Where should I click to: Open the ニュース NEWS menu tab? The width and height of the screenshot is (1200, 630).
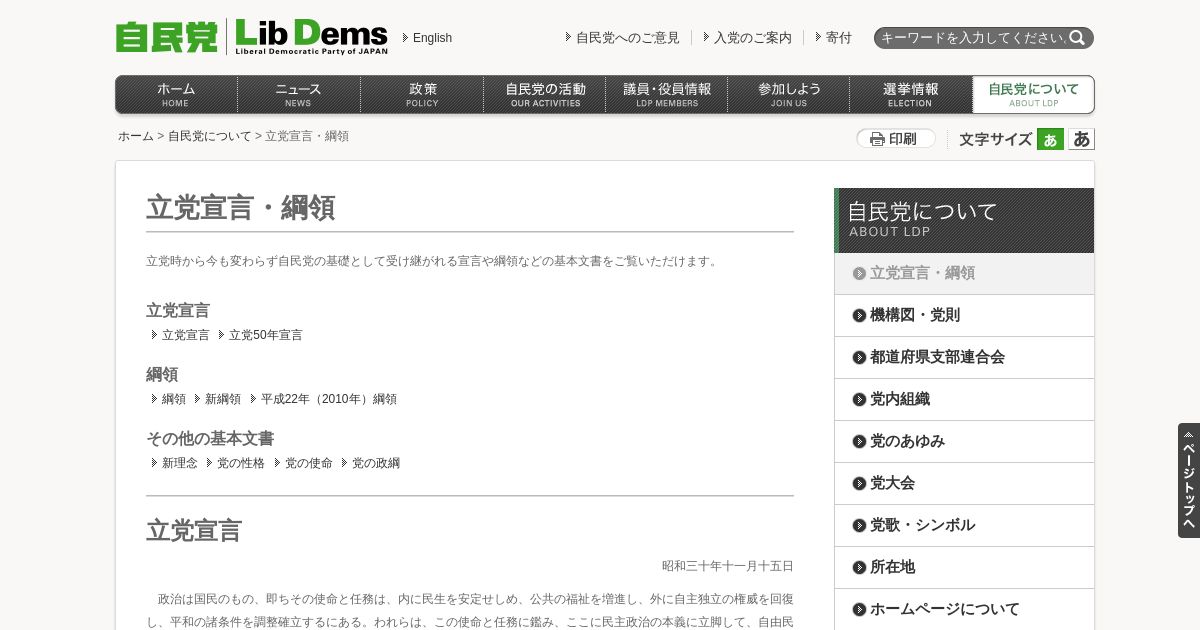(298, 95)
